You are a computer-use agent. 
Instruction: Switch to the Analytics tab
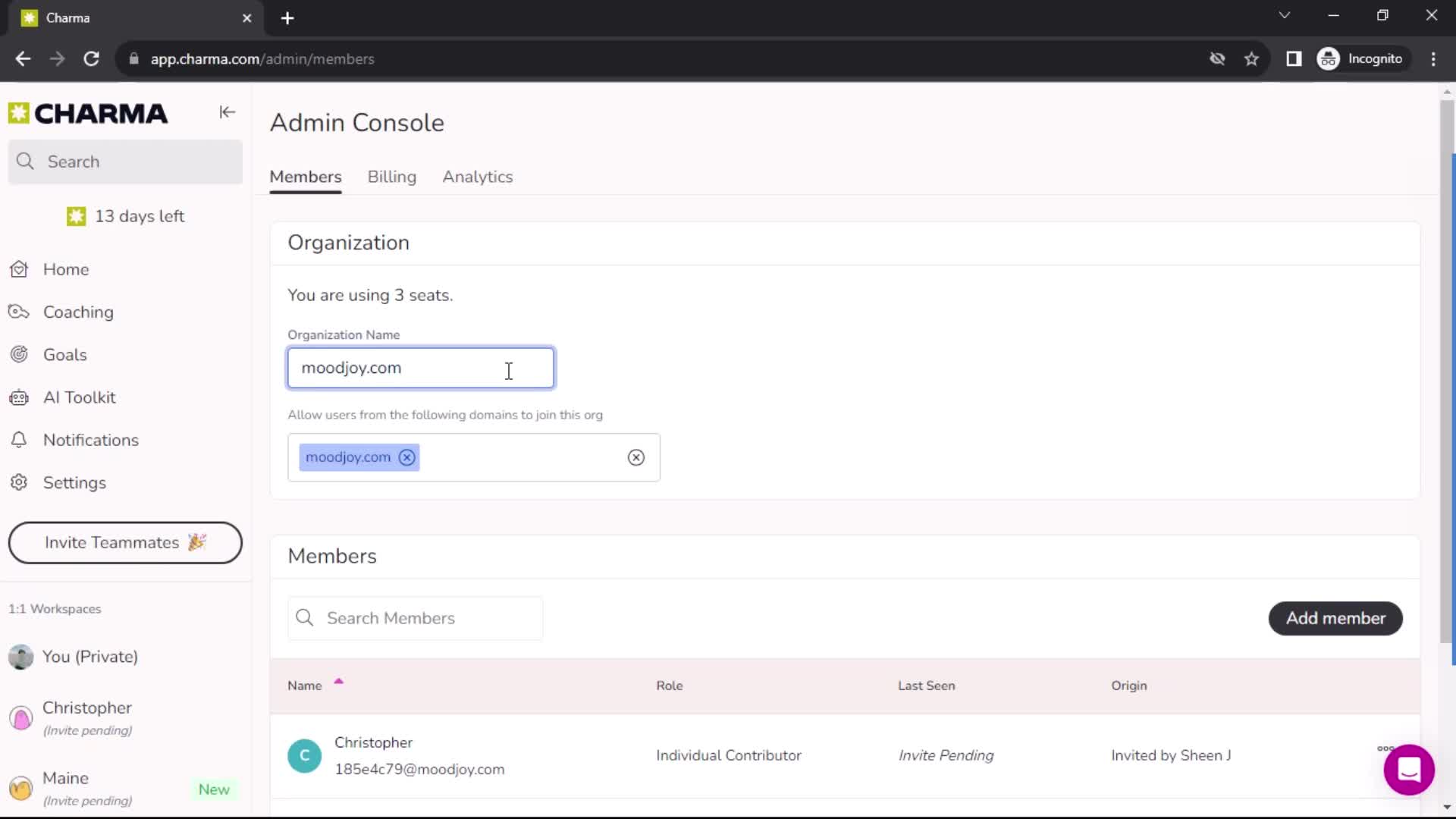coord(478,177)
